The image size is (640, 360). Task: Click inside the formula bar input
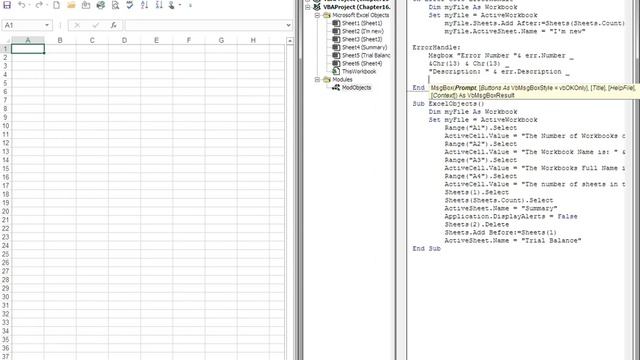click(x=205, y=25)
